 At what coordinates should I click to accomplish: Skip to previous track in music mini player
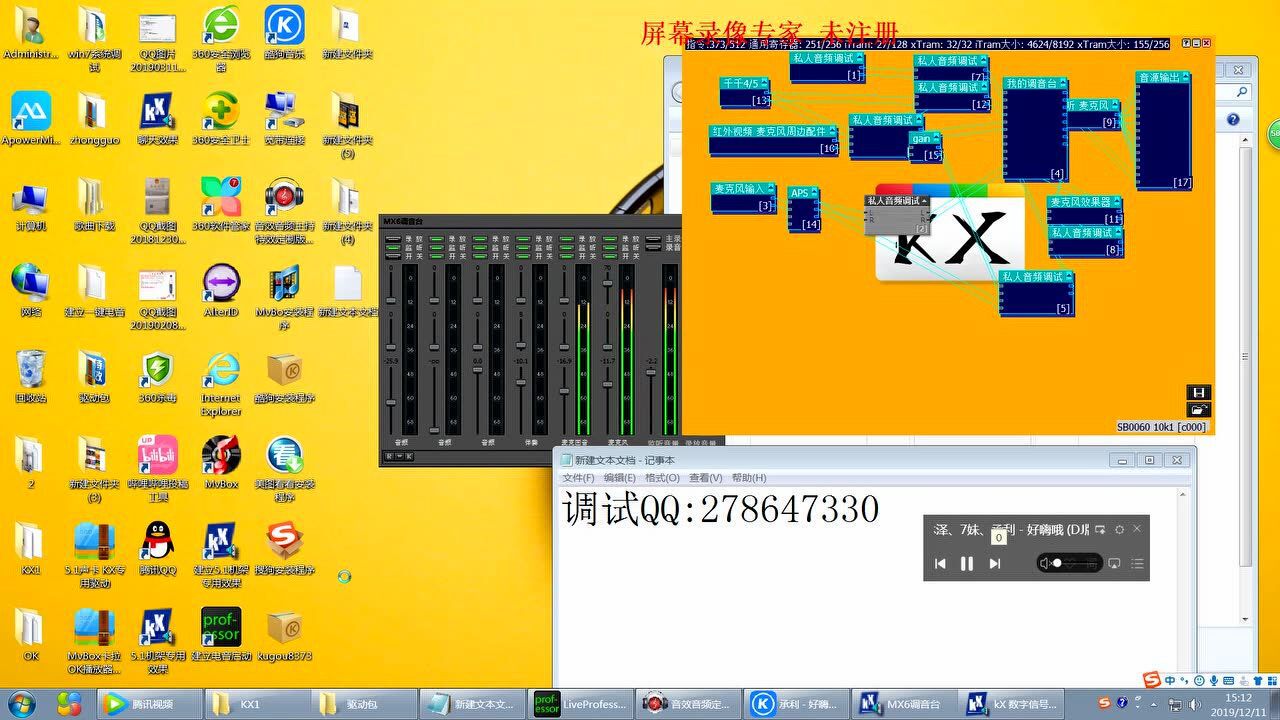940,564
